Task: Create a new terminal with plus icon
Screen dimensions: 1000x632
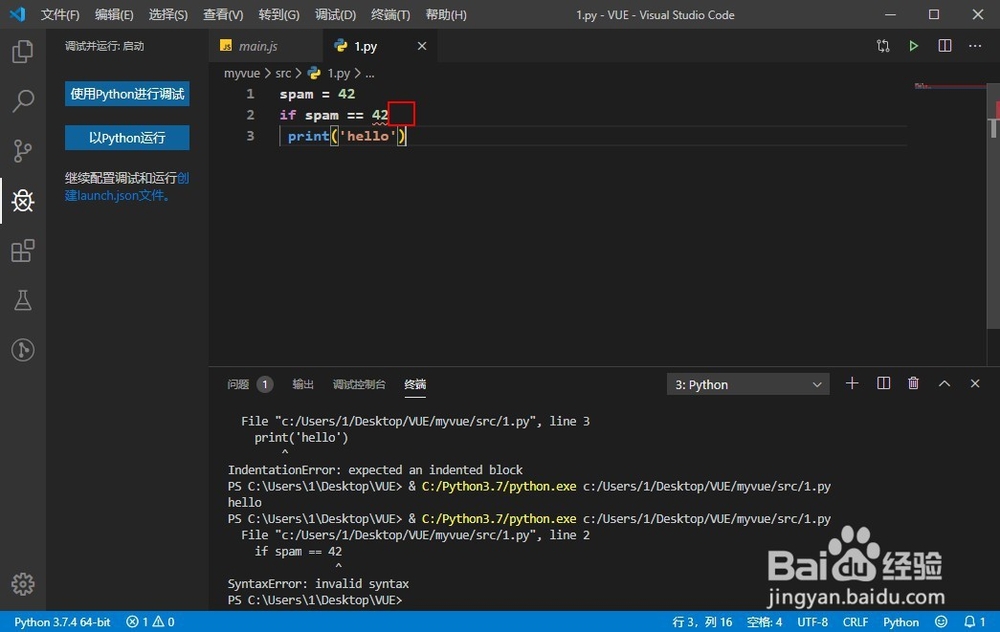Action: pyautogui.click(x=851, y=383)
